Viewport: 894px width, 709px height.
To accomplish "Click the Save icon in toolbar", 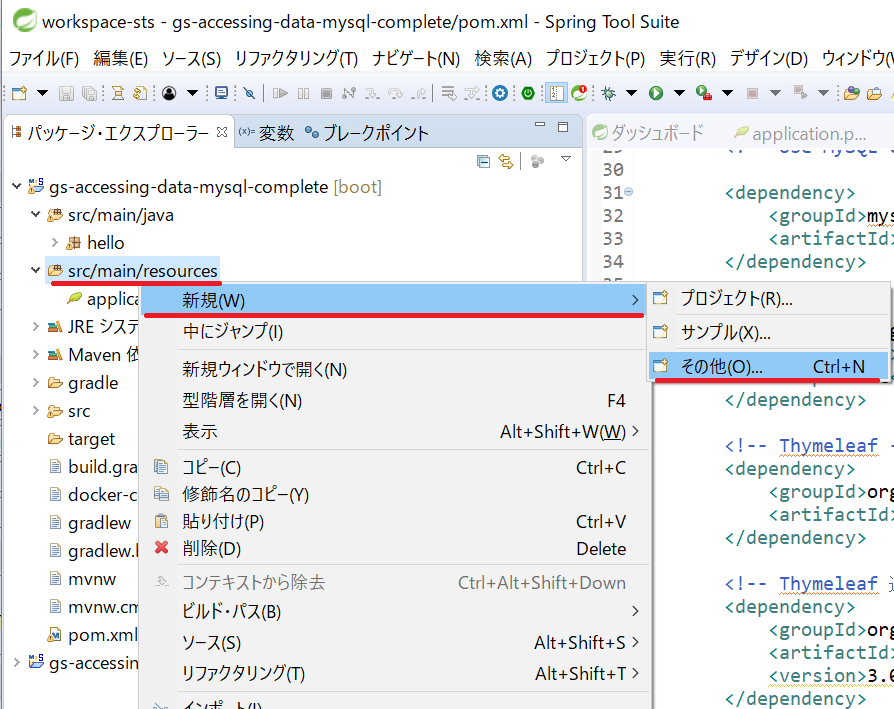I will pos(66,93).
